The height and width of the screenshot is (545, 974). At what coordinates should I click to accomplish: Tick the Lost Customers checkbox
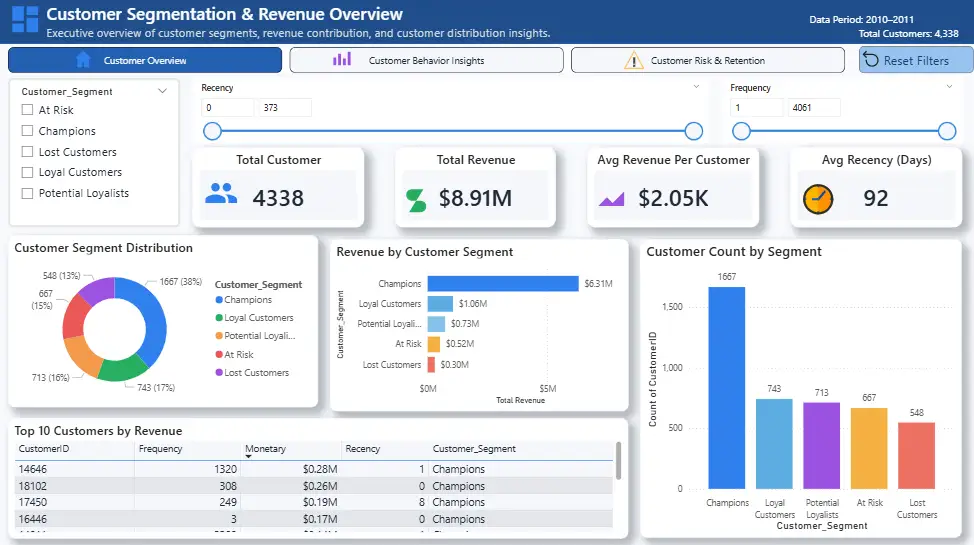pyautogui.click(x=28, y=152)
